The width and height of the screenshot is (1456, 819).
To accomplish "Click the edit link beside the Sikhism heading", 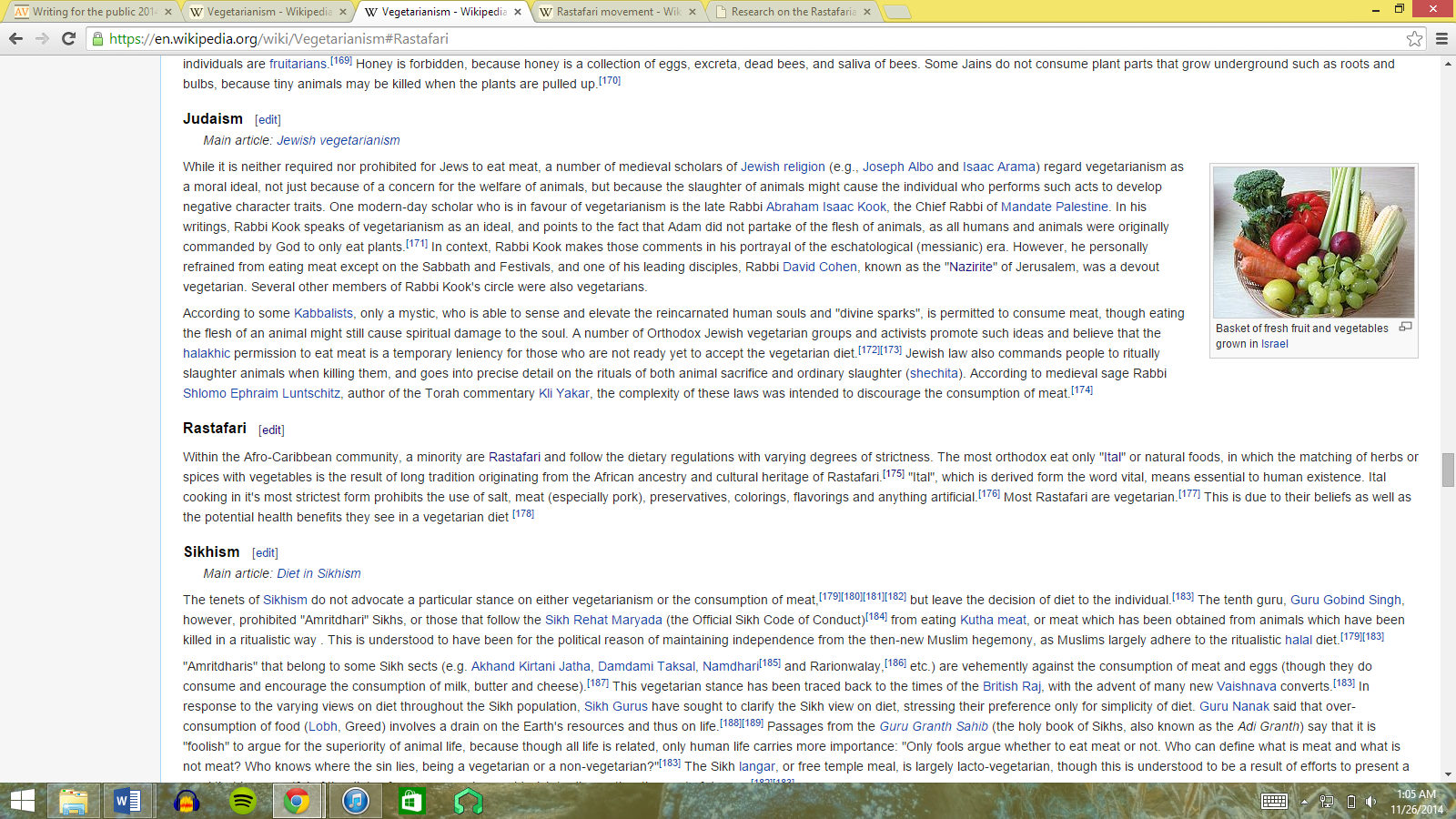I will pos(265,552).
